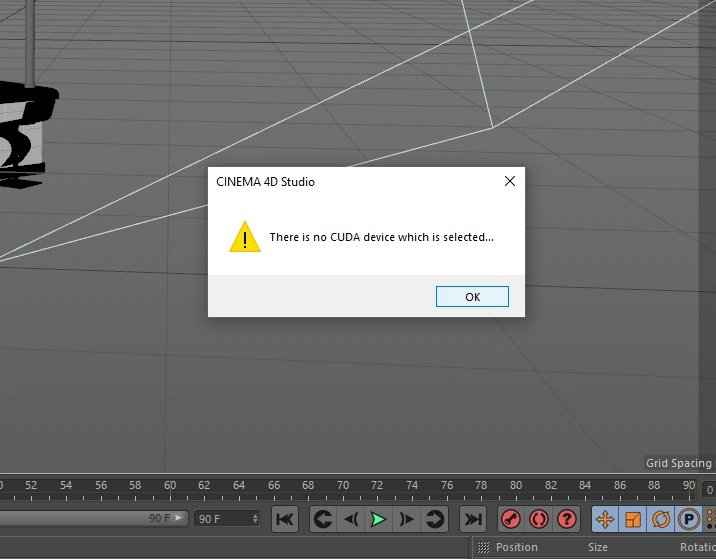This screenshot has width=716, height=559.
Task: Open keyframe selection red question icon
Action: coord(567,519)
